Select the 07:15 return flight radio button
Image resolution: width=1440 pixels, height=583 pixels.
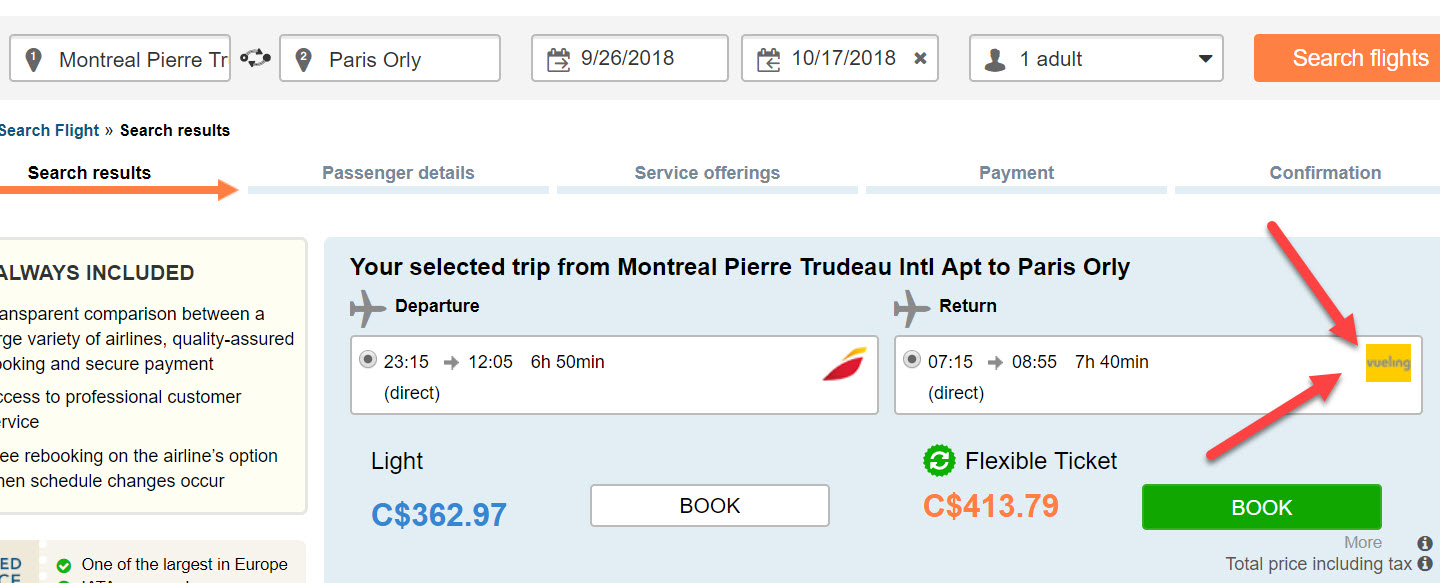point(911,360)
